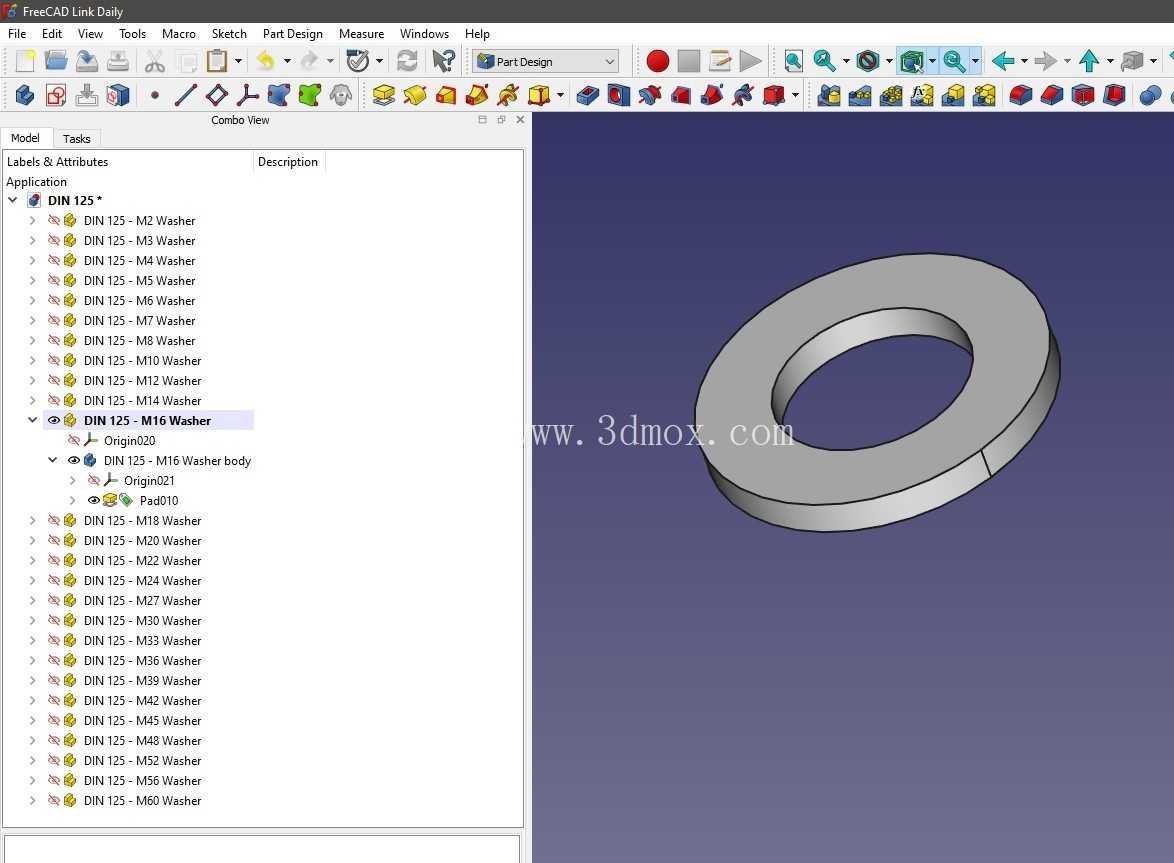
Task: Open the Part Design menu
Action: coord(293,34)
